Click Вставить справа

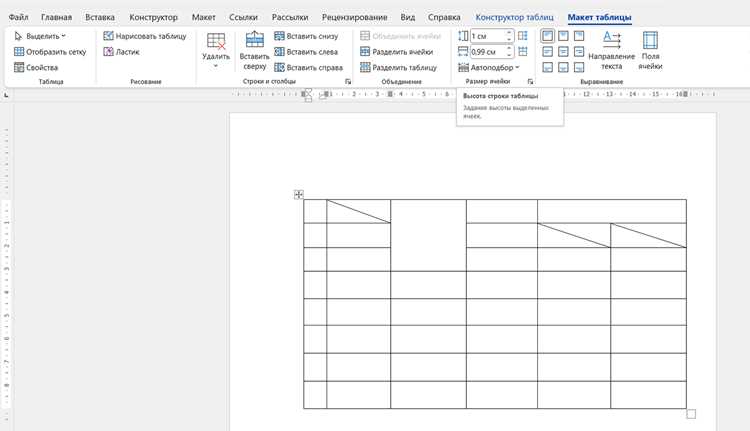pos(309,67)
